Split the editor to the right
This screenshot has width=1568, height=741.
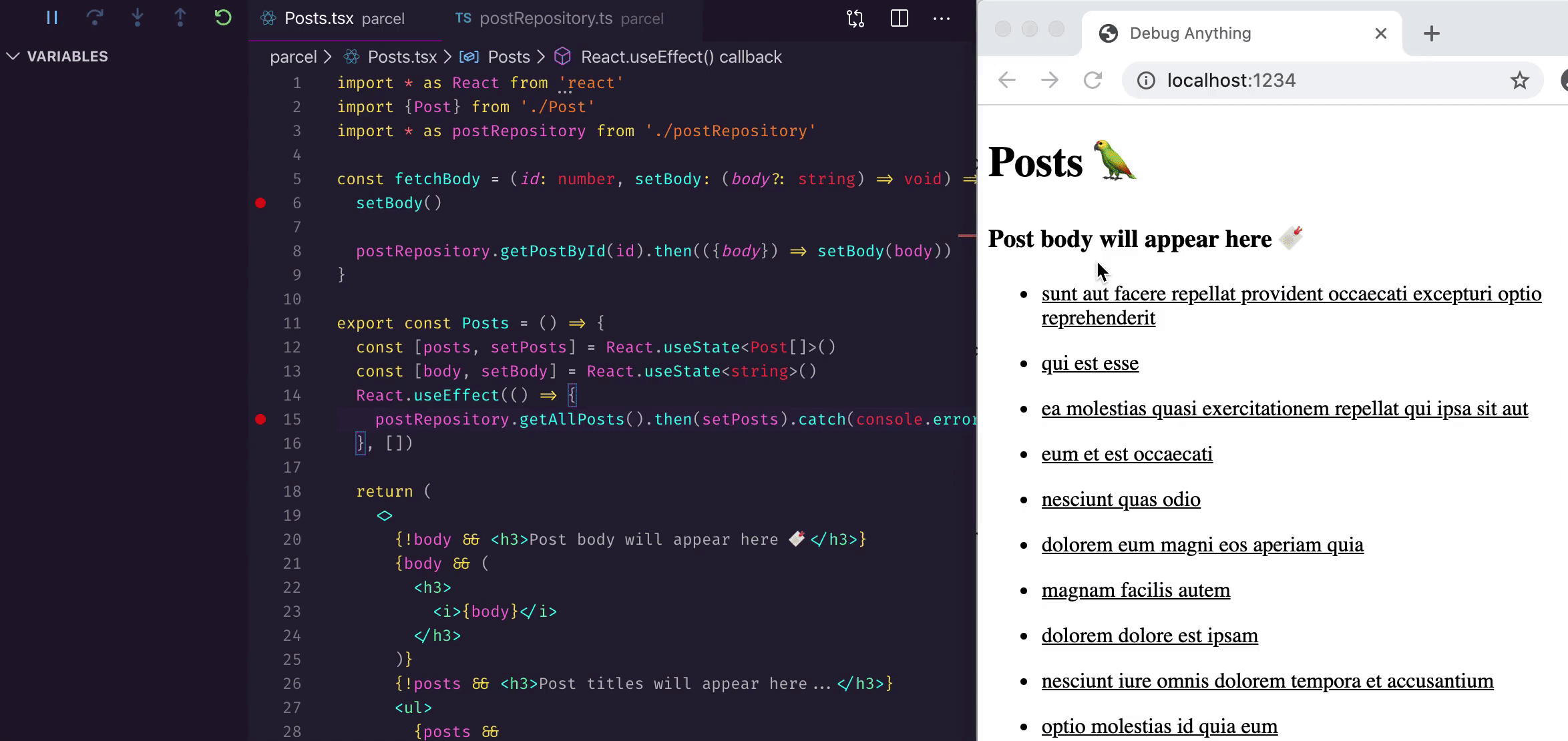(899, 19)
